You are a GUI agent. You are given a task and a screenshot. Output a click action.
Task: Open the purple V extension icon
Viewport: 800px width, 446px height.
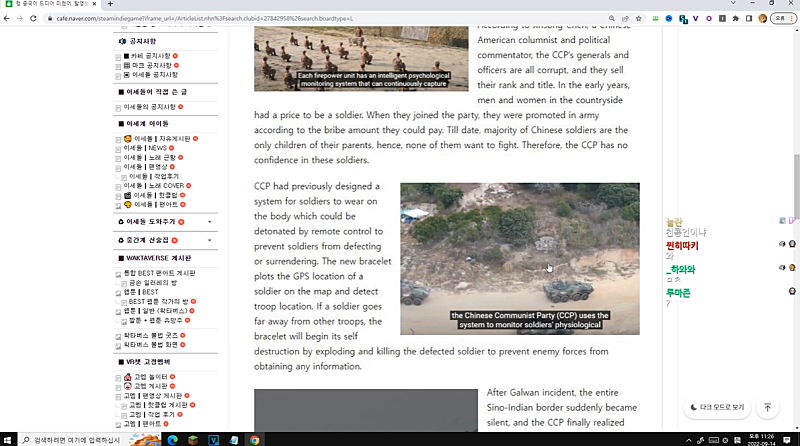(x=695, y=18)
